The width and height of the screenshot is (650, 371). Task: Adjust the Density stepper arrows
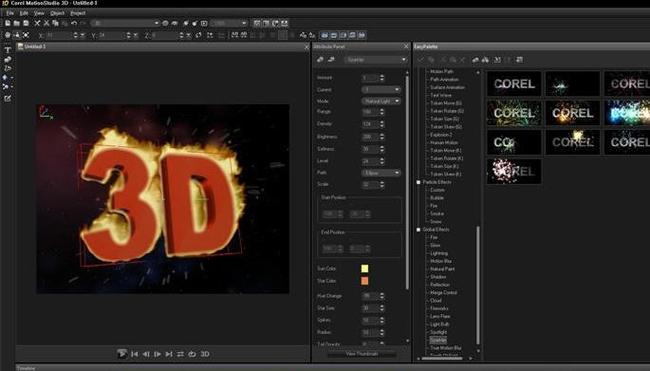(382, 124)
